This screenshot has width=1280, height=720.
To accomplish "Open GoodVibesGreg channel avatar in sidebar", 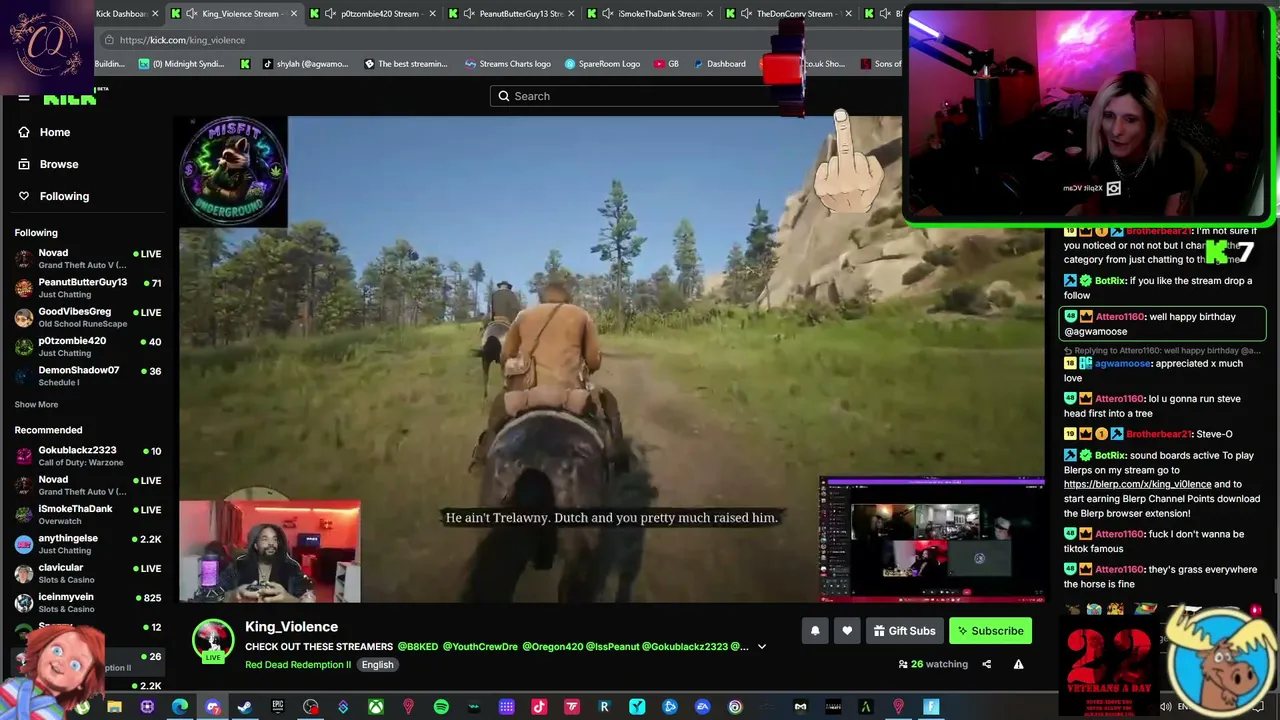I will [x=24, y=317].
